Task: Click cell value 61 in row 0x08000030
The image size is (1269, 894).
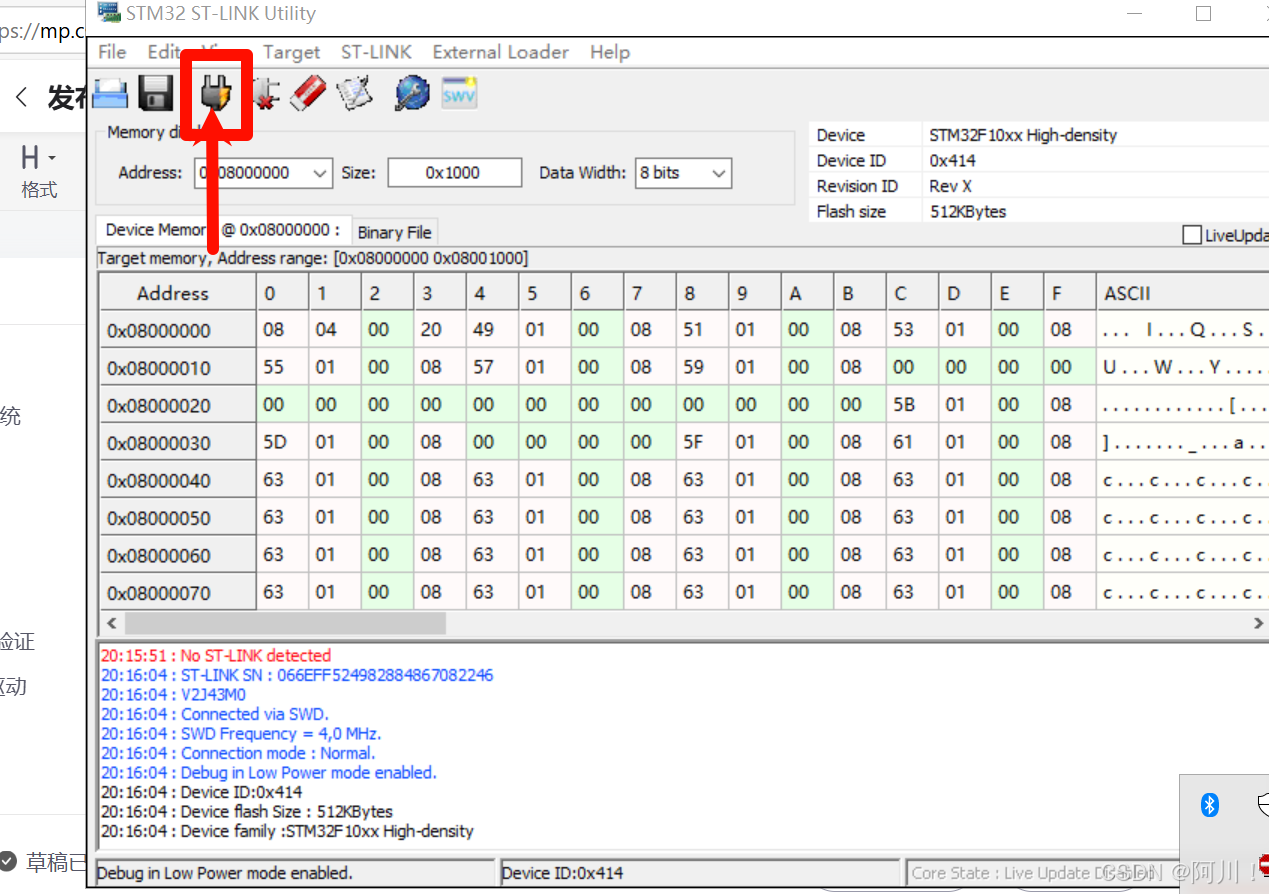Action: [912, 443]
